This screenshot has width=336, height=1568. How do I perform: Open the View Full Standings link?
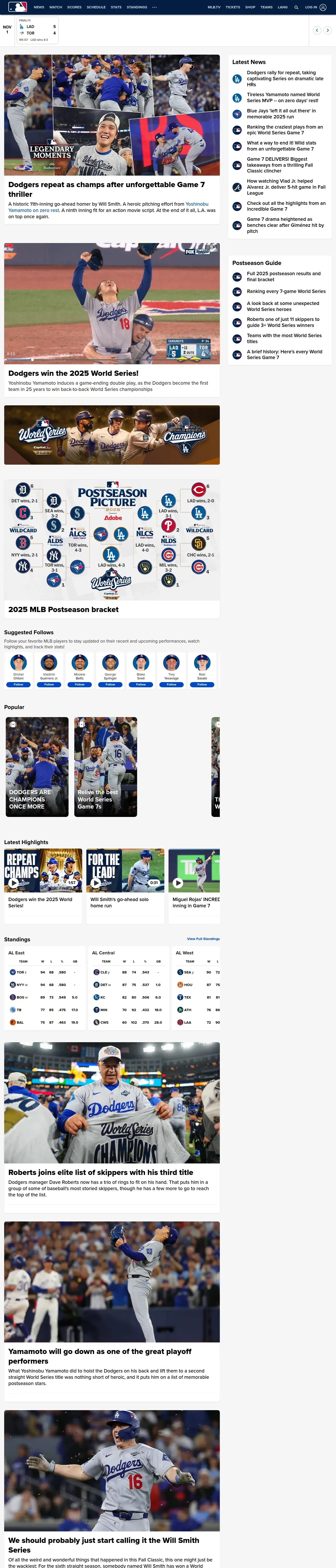(203, 939)
